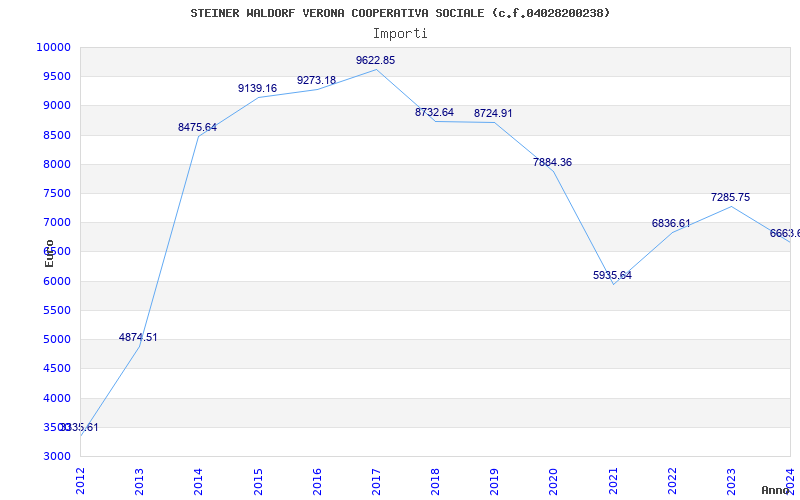The width and height of the screenshot is (800, 500).
Task: Click the 7500 y-axis label
Action: (x=56, y=193)
